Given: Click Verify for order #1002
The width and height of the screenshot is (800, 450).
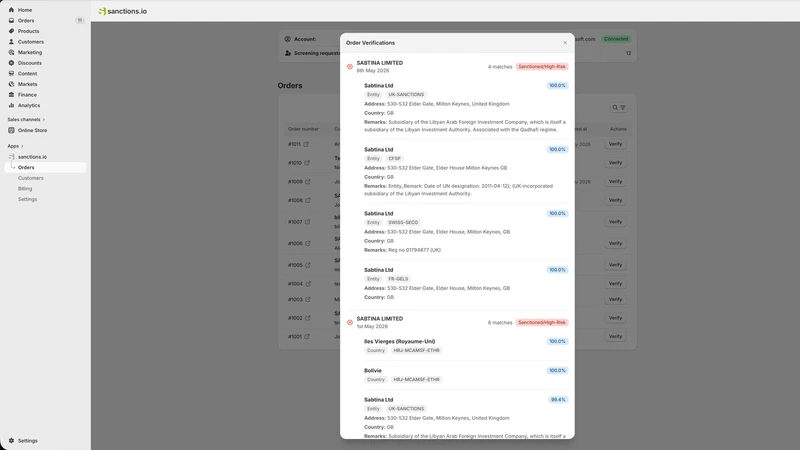Looking at the screenshot, I should [x=615, y=318].
